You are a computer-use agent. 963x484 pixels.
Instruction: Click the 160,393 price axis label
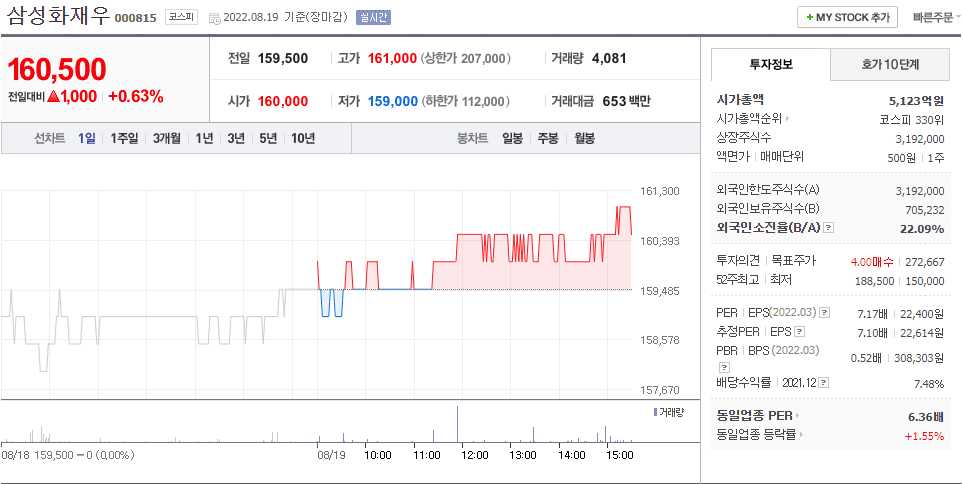[661, 241]
